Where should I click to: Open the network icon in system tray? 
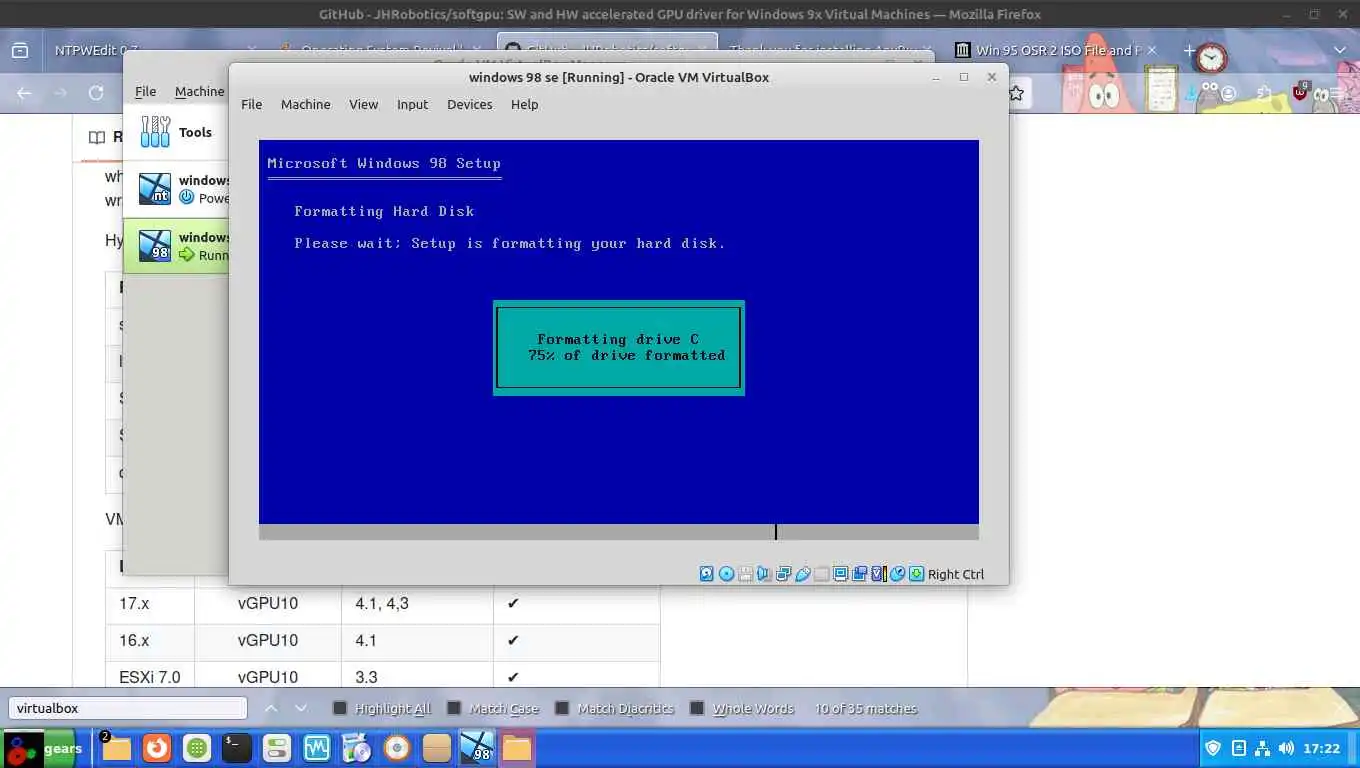[x=1262, y=748]
